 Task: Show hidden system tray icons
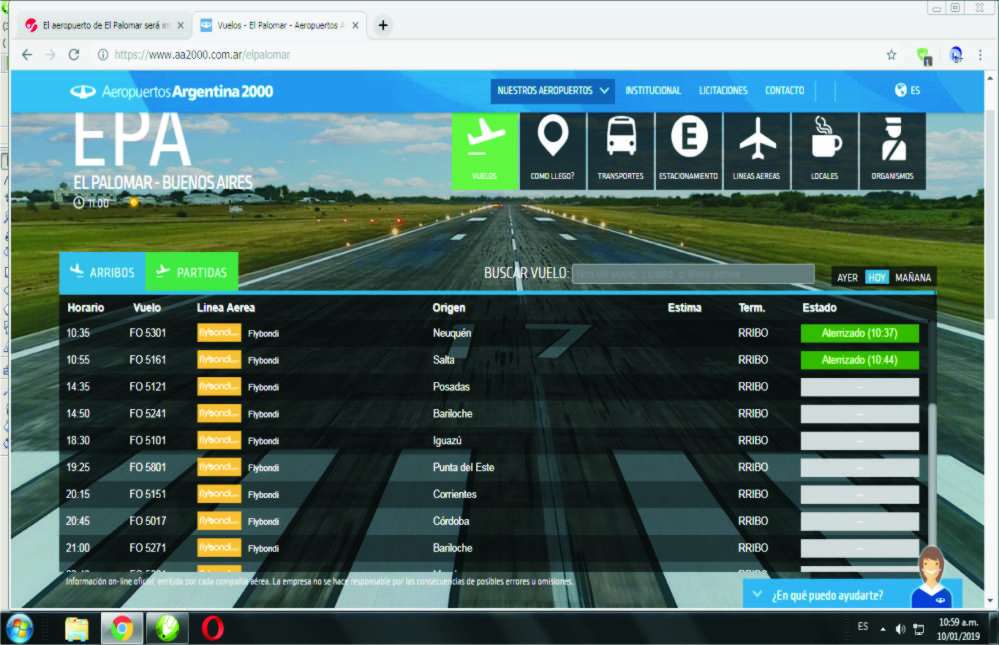pyautogui.click(x=883, y=630)
